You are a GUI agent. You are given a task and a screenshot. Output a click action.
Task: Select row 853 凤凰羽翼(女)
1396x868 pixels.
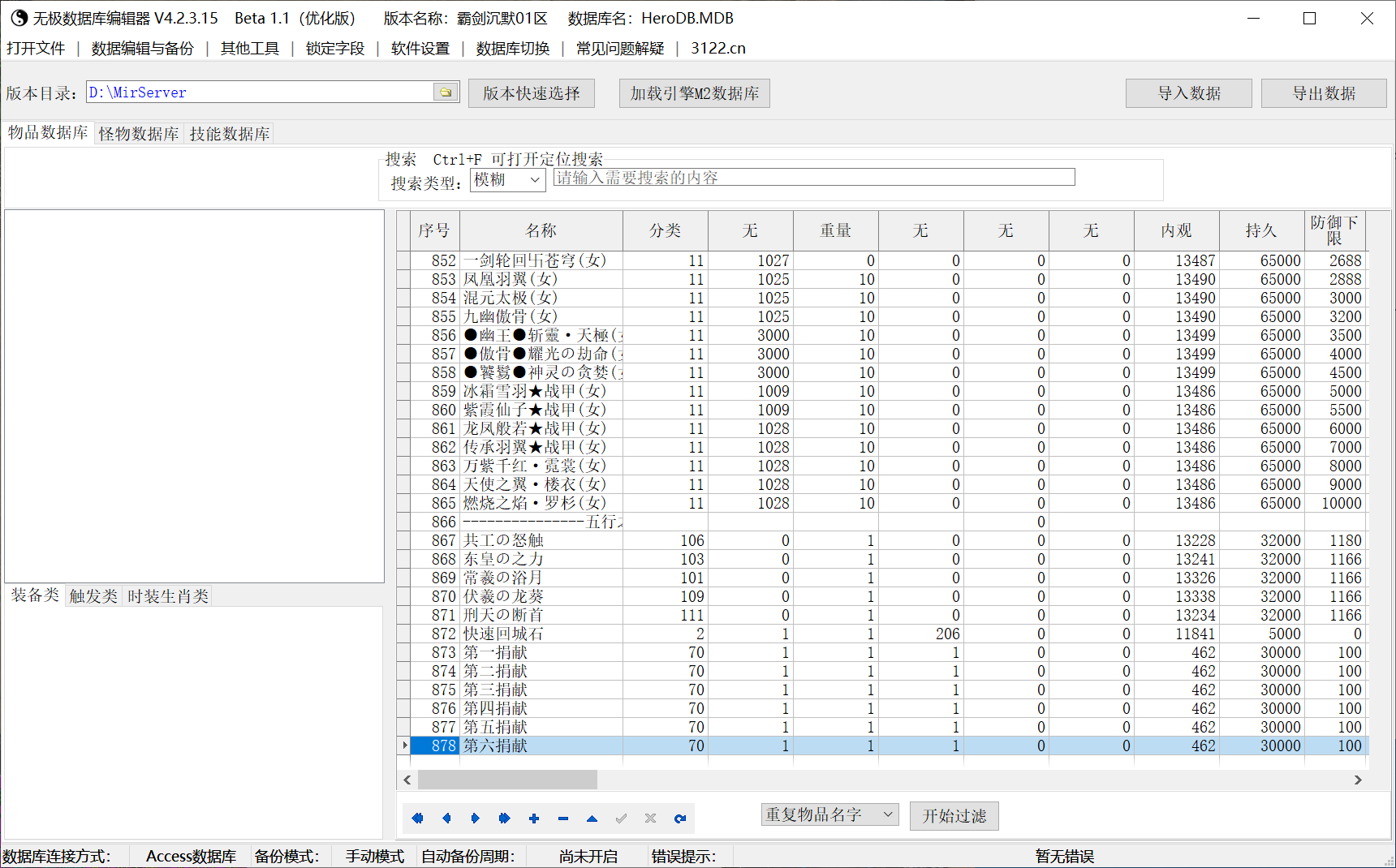[882, 279]
